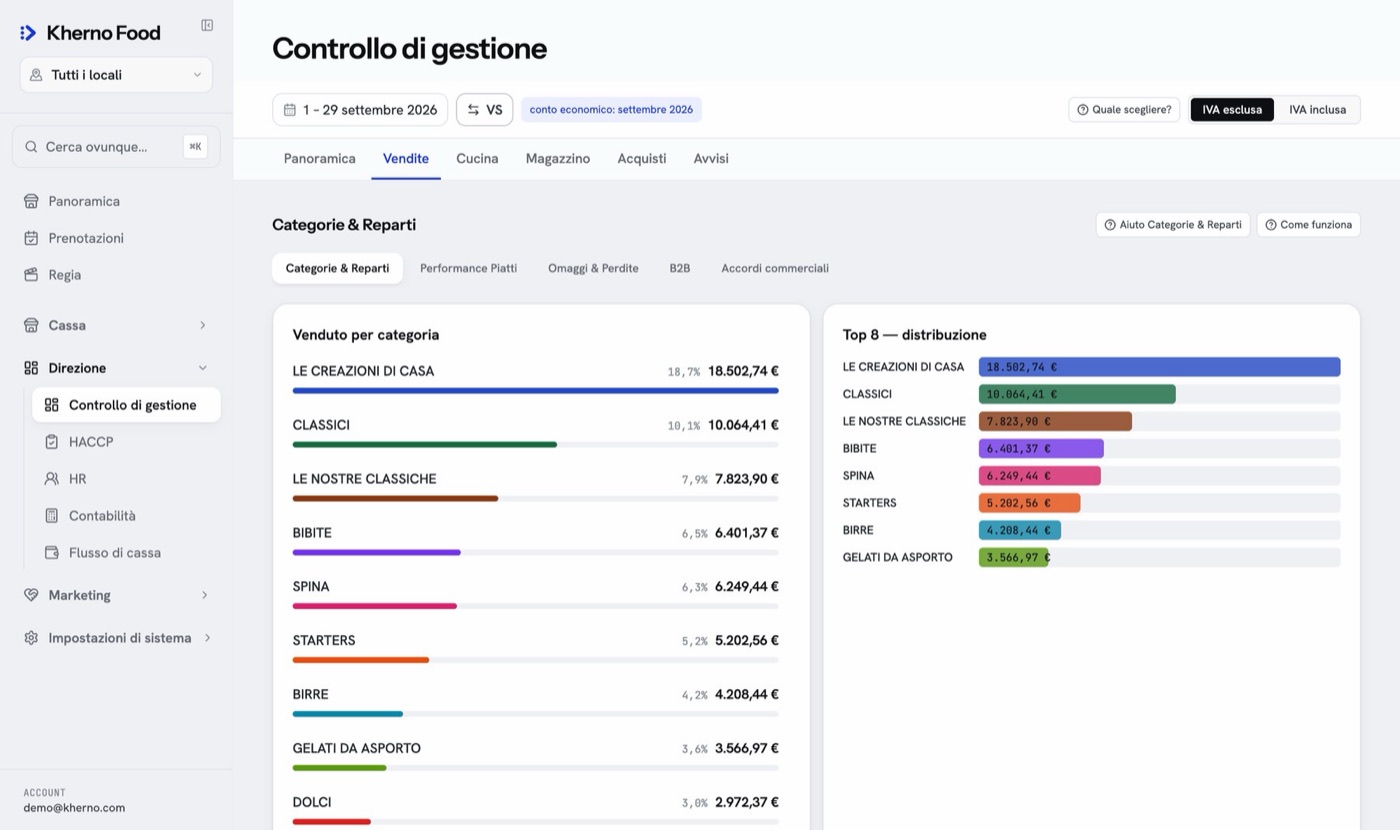
Task: Click the Cassa register icon
Action: click(x=31, y=325)
